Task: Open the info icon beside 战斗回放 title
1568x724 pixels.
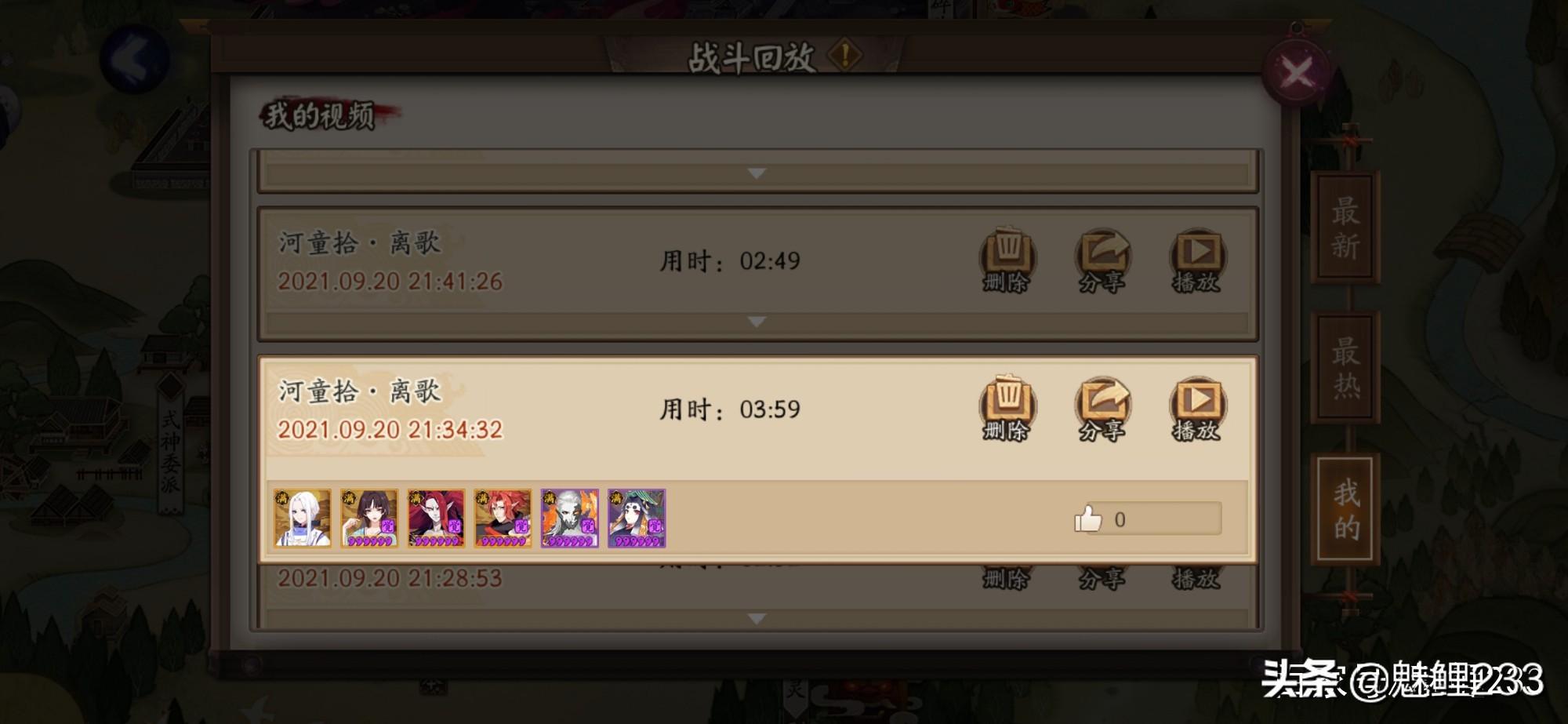Action: [844, 55]
